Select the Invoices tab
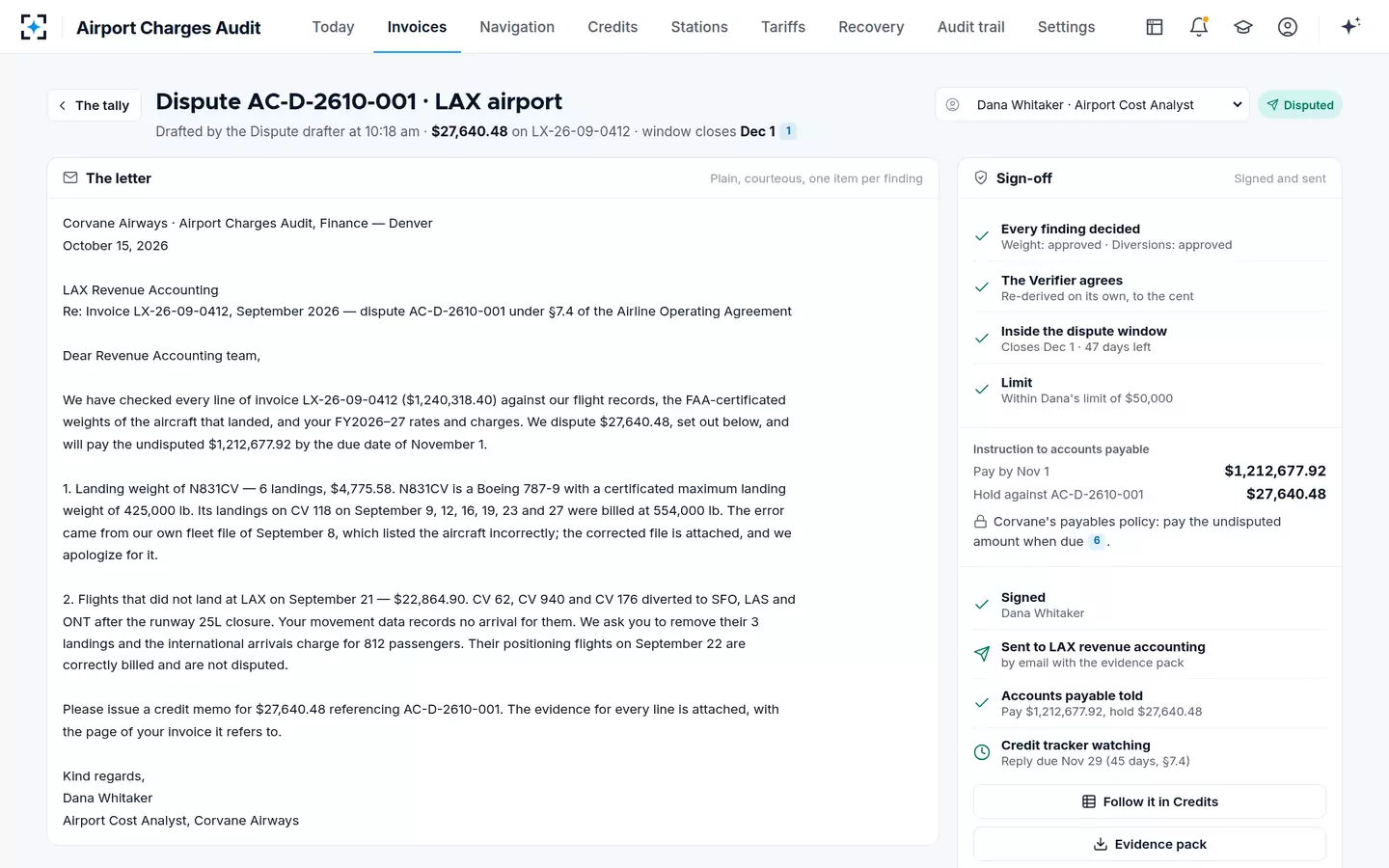Viewport: 1389px width, 868px height. tap(417, 27)
